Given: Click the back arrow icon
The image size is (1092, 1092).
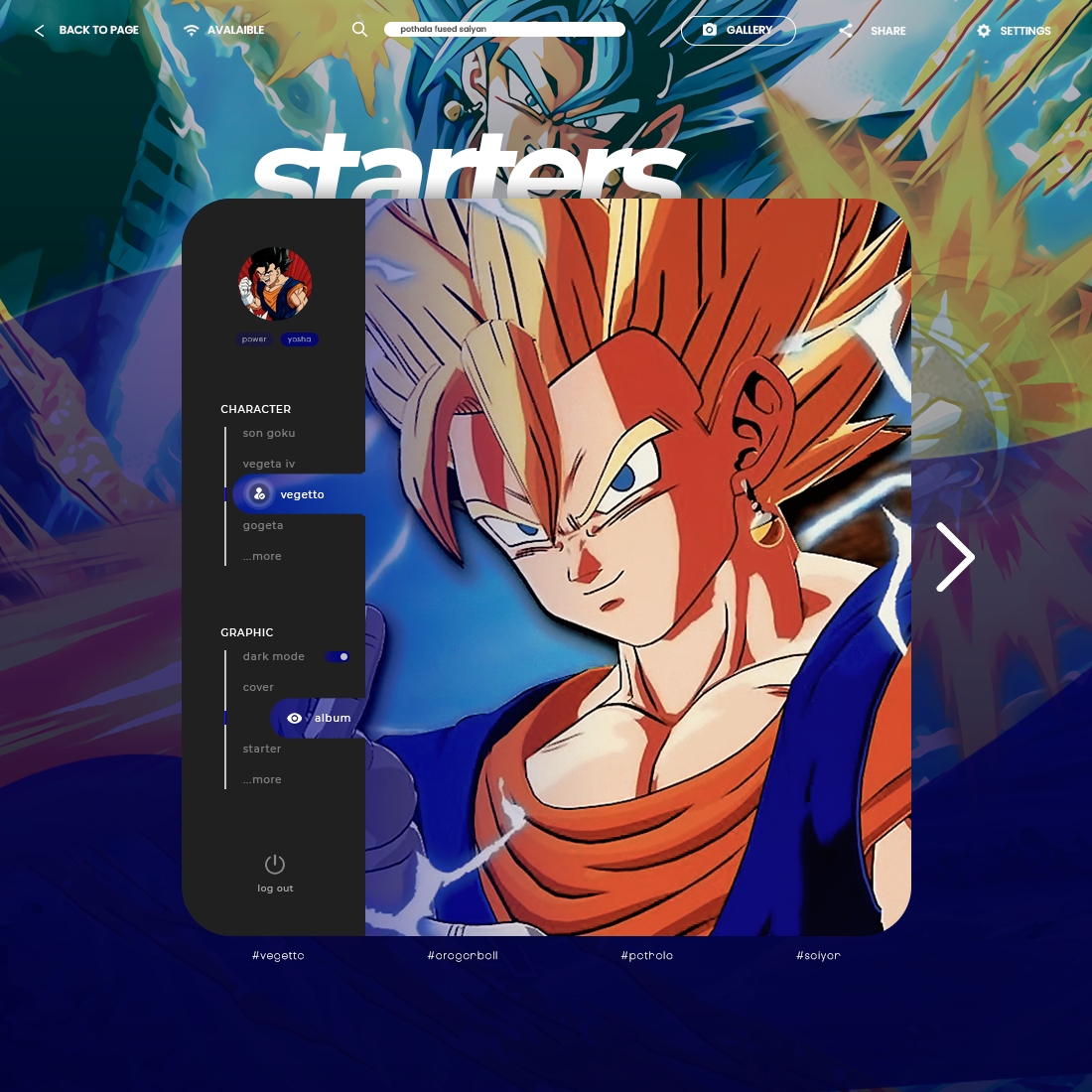Looking at the screenshot, I should point(40,31).
